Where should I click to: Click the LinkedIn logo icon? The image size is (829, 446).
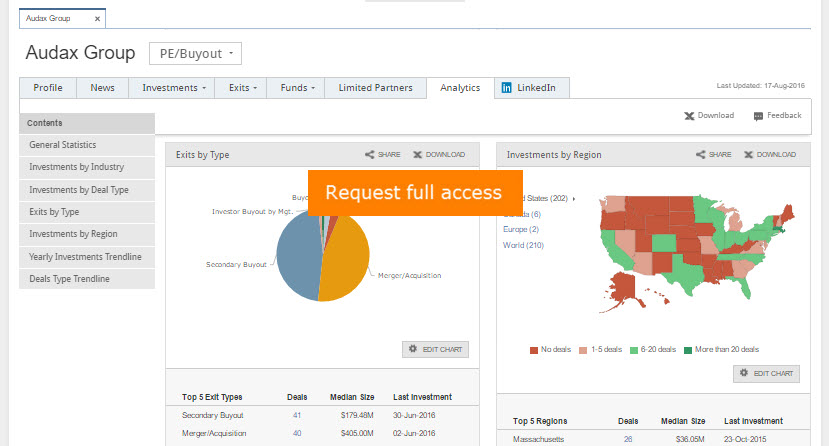506,88
